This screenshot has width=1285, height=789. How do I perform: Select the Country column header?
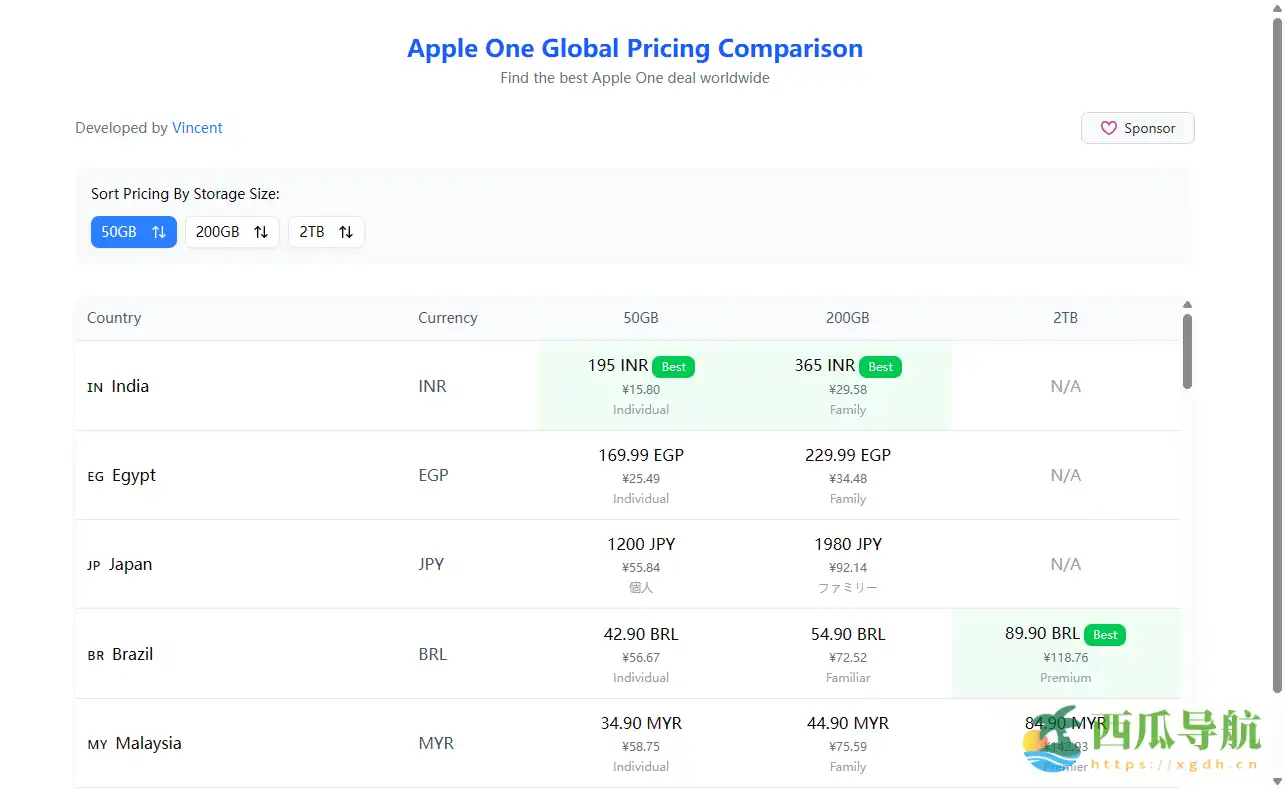tap(113, 317)
